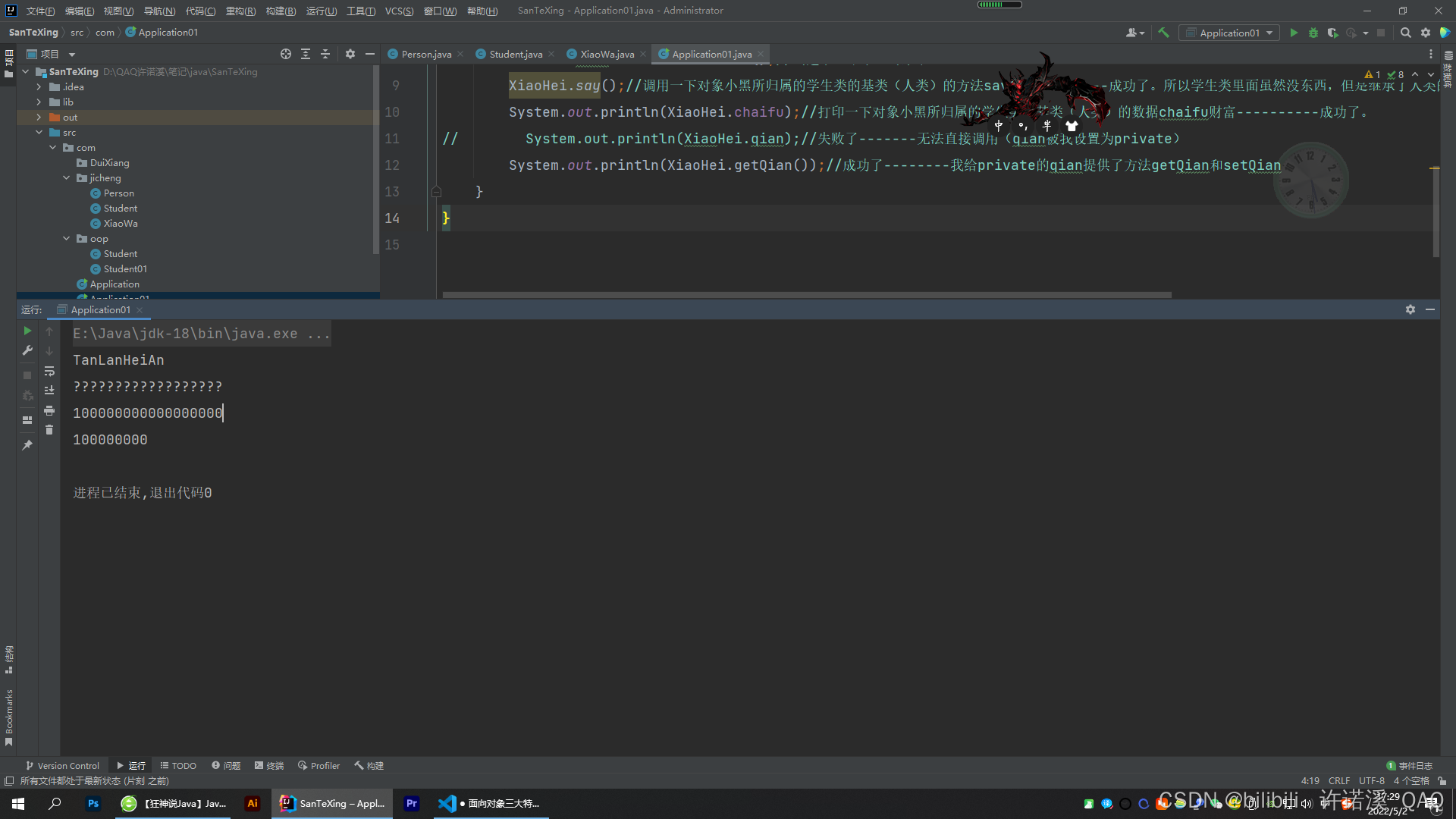
Task: Toggle soft-wrap in run console
Action: click(49, 371)
